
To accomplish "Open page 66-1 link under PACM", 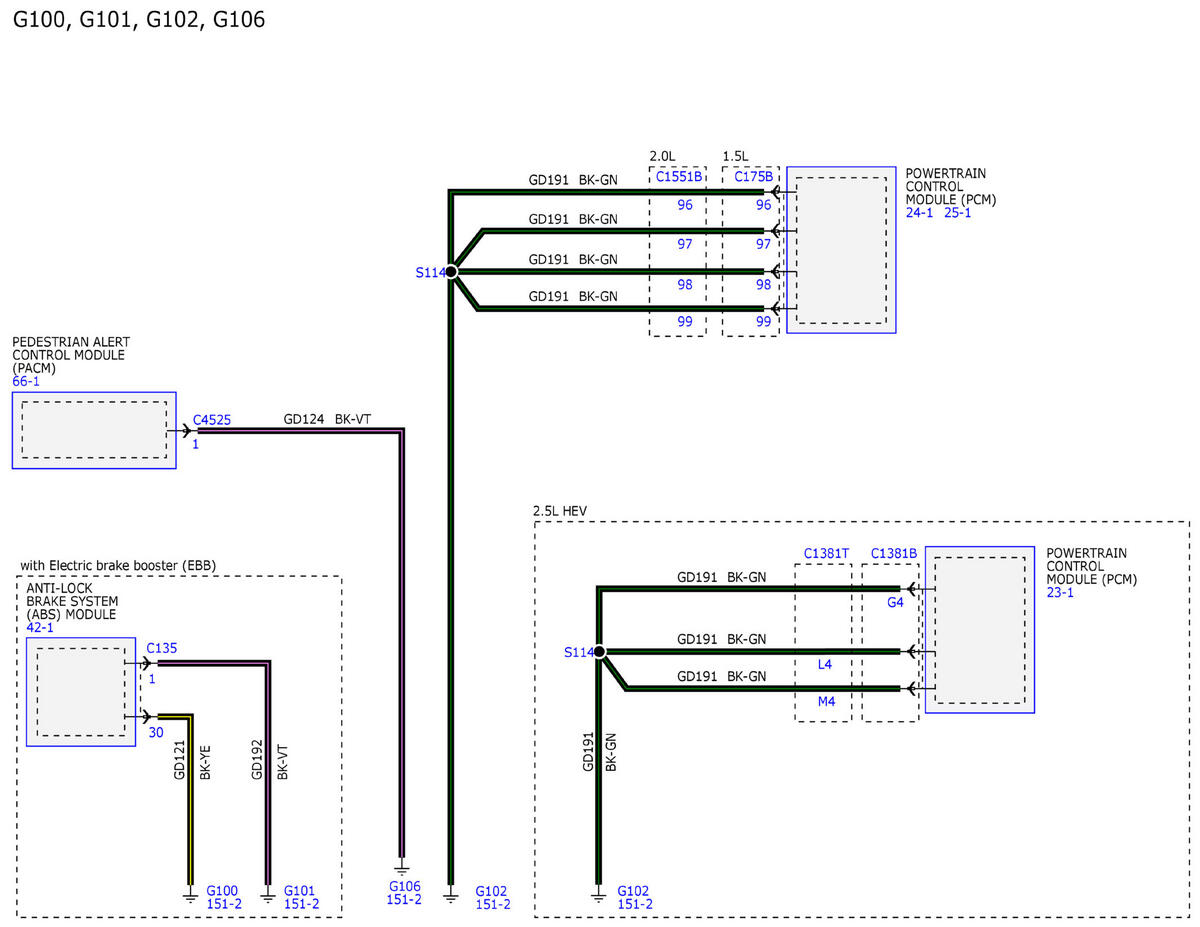I will pos(27,382).
